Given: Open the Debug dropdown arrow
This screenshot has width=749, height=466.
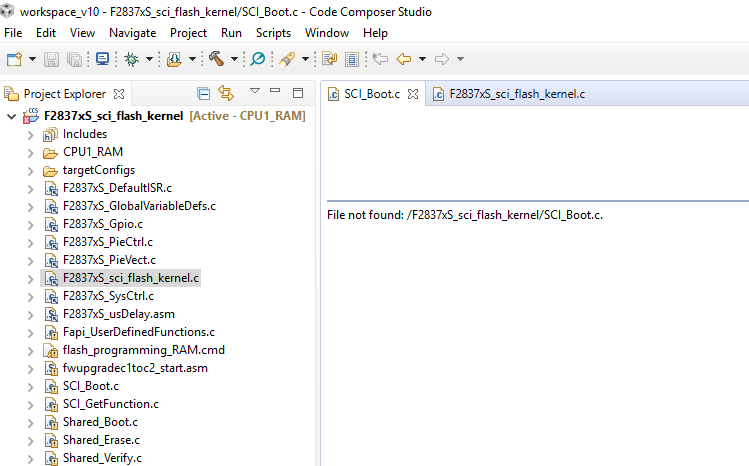Looking at the screenshot, I should pyautogui.click(x=149, y=59).
